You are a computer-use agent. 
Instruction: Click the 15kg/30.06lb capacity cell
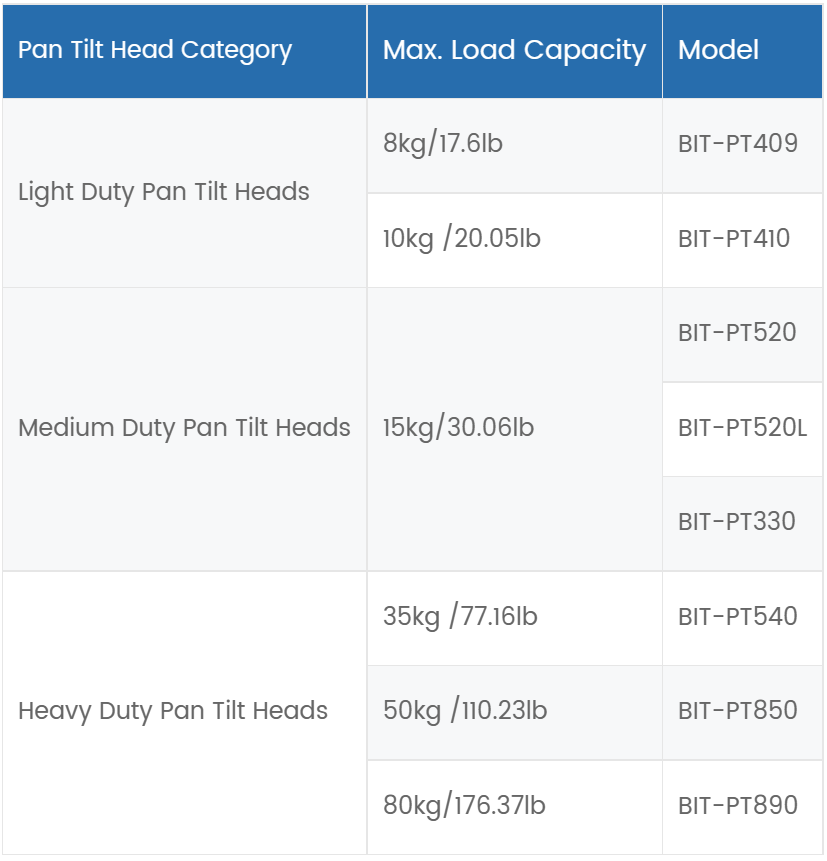(515, 429)
